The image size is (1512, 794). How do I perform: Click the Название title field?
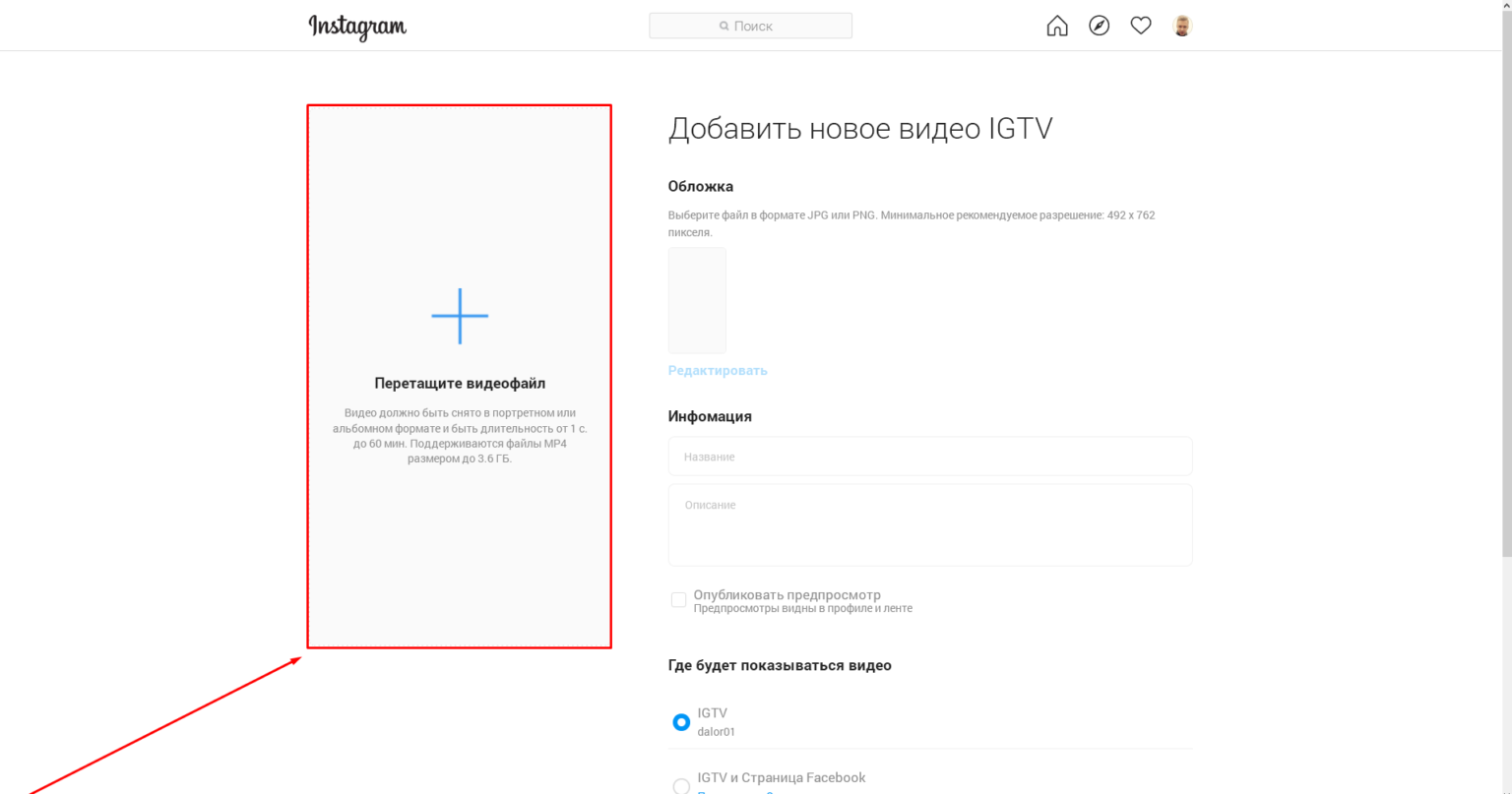coord(929,457)
